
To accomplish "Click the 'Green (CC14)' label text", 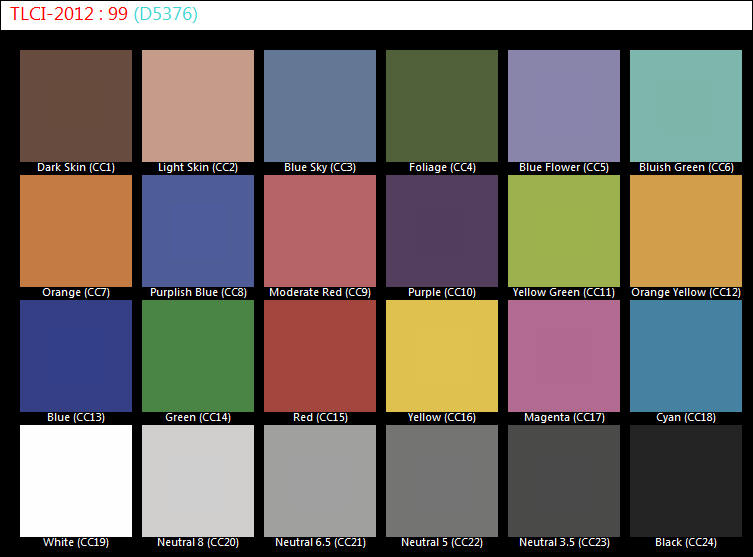I will pyautogui.click(x=198, y=417).
